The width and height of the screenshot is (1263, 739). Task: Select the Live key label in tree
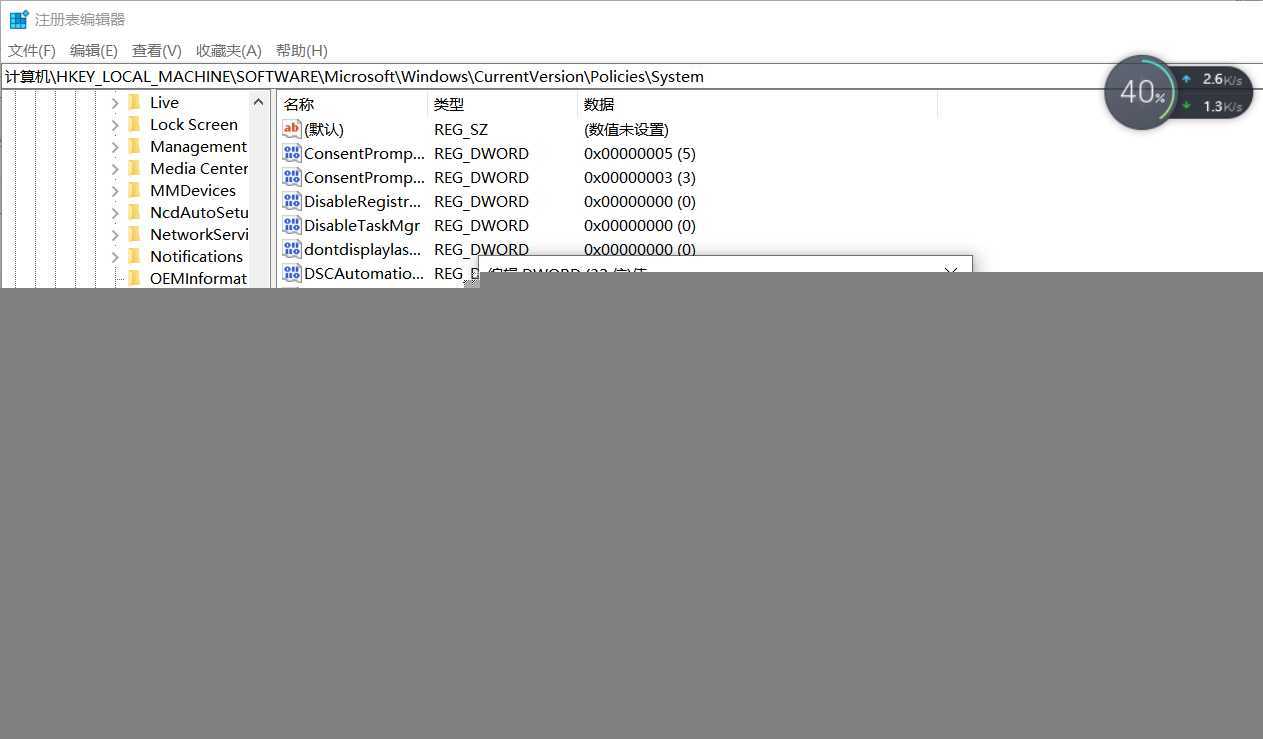(164, 102)
